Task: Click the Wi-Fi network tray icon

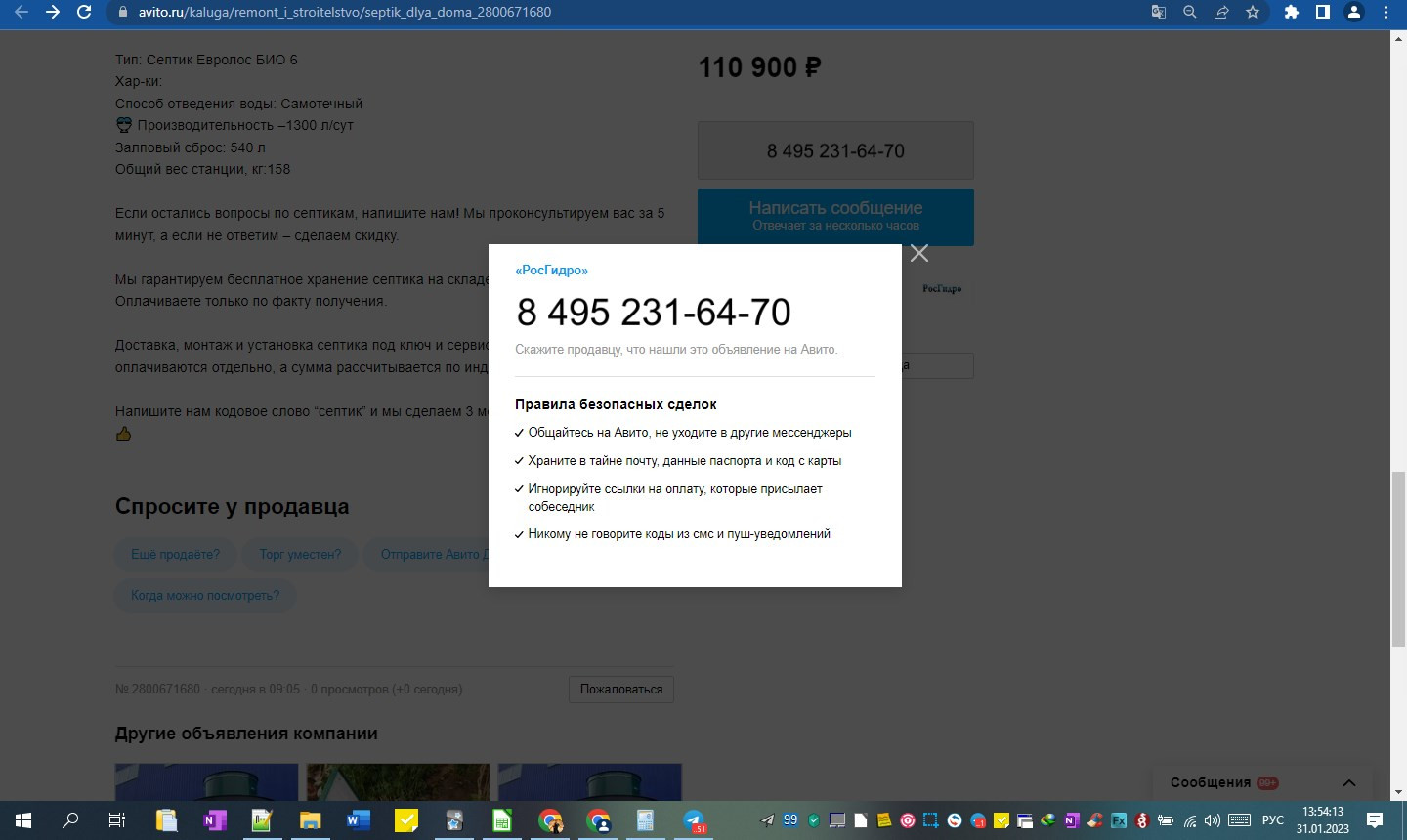Action: pyautogui.click(x=1190, y=820)
